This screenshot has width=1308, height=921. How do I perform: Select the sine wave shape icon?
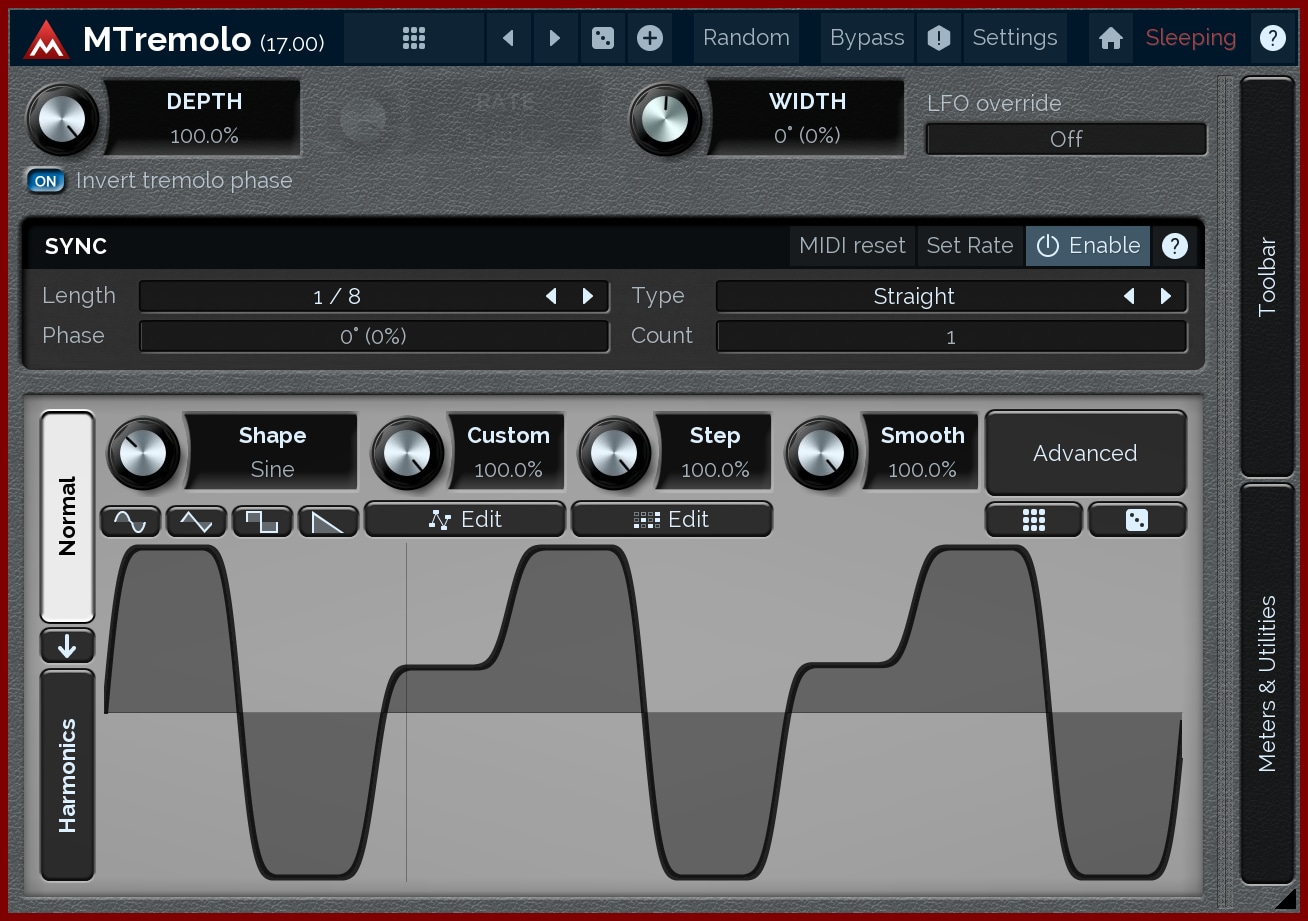pos(130,521)
